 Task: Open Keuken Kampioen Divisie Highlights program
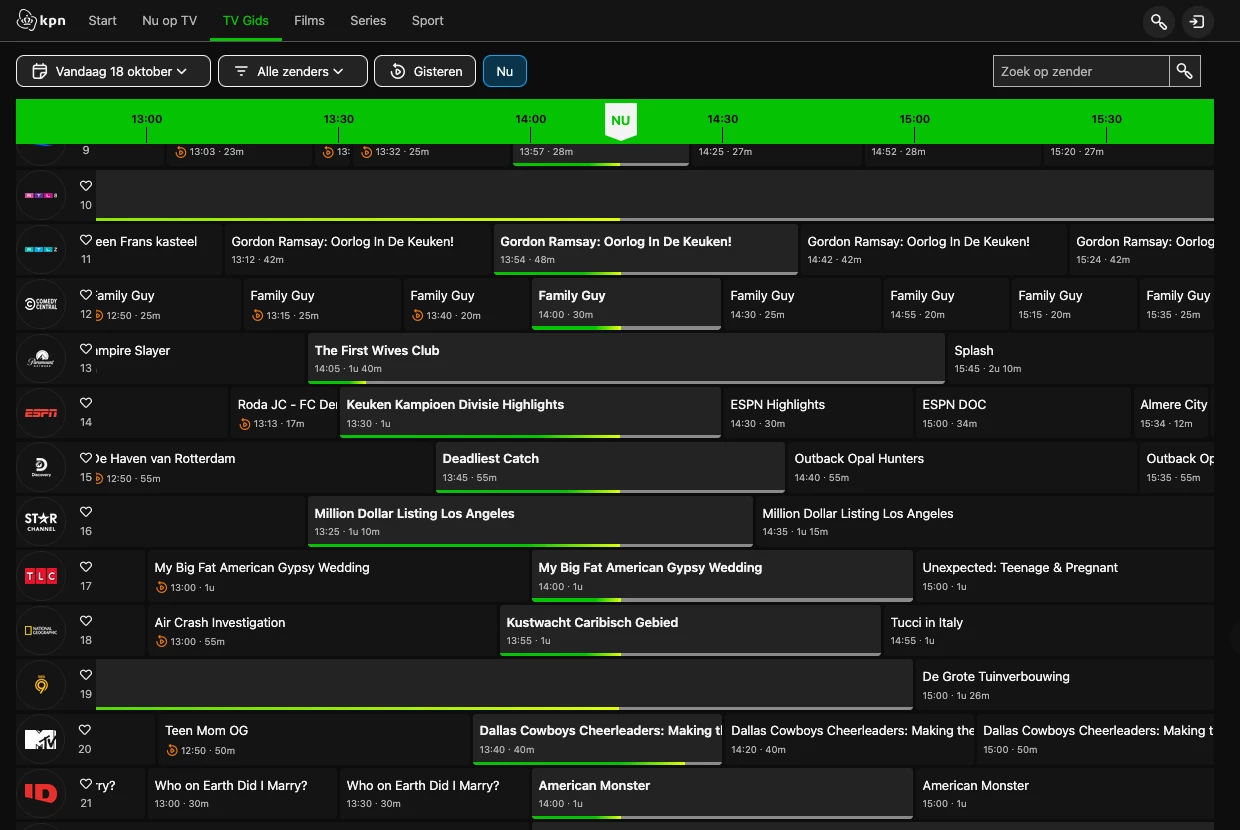click(530, 413)
